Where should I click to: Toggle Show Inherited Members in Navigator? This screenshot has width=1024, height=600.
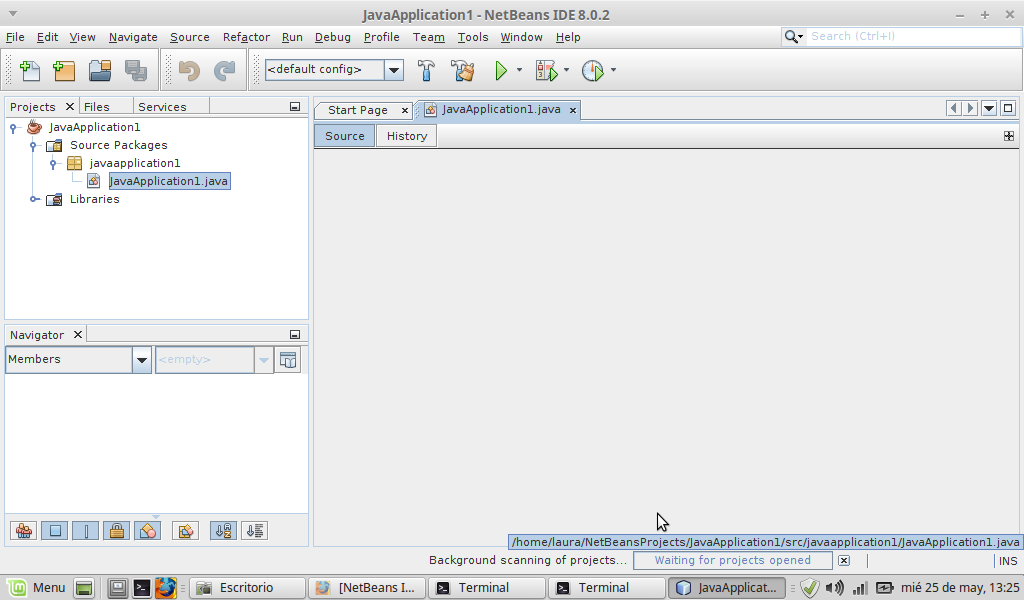pos(25,531)
